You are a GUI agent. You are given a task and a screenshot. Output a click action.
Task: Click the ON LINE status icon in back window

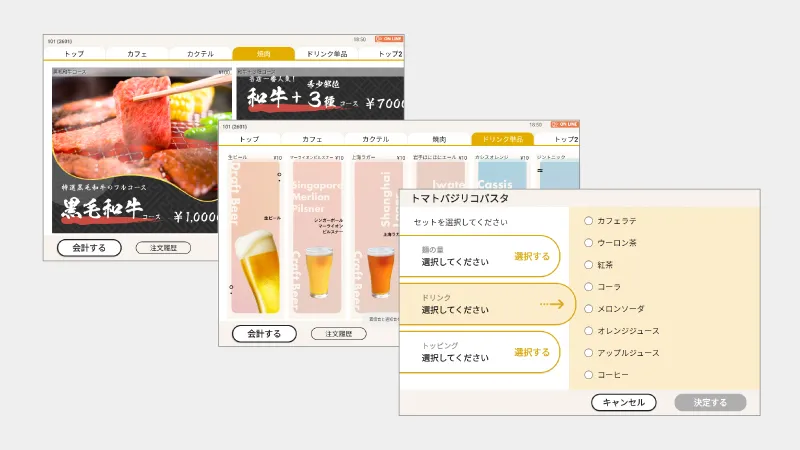click(390, 39)
